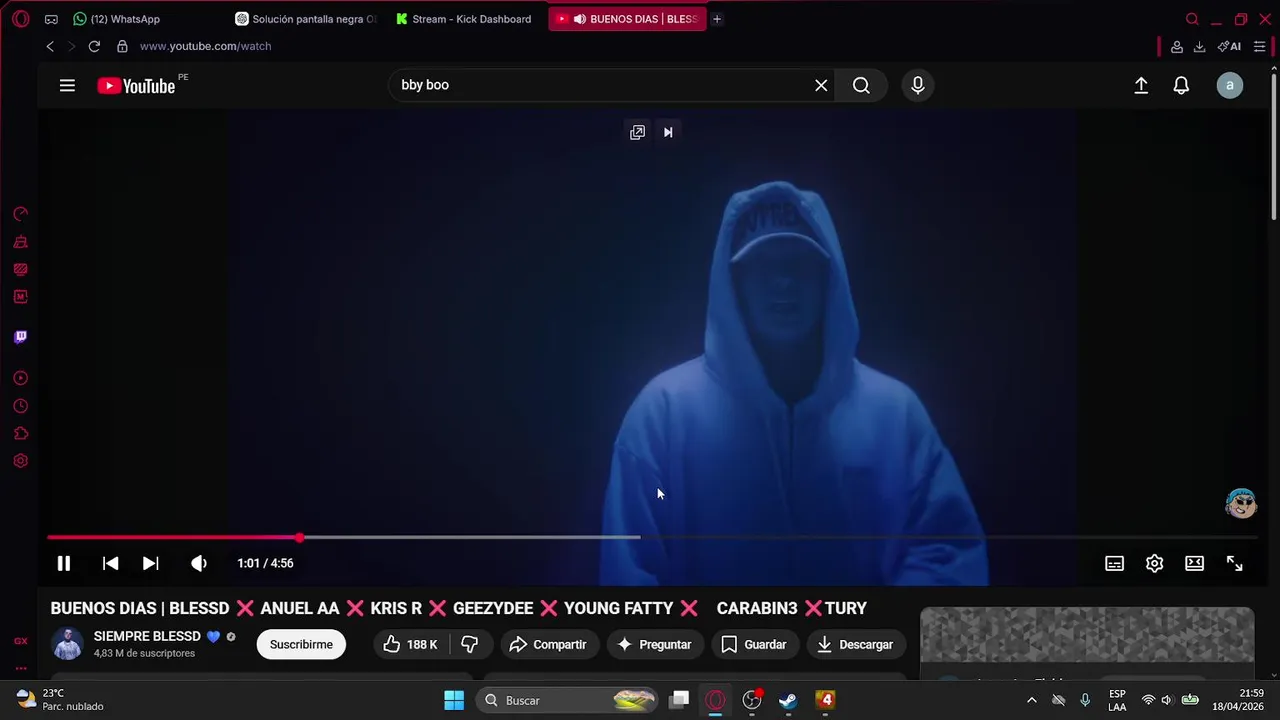Open the browser downloads icon

[x=1199, y=47]
